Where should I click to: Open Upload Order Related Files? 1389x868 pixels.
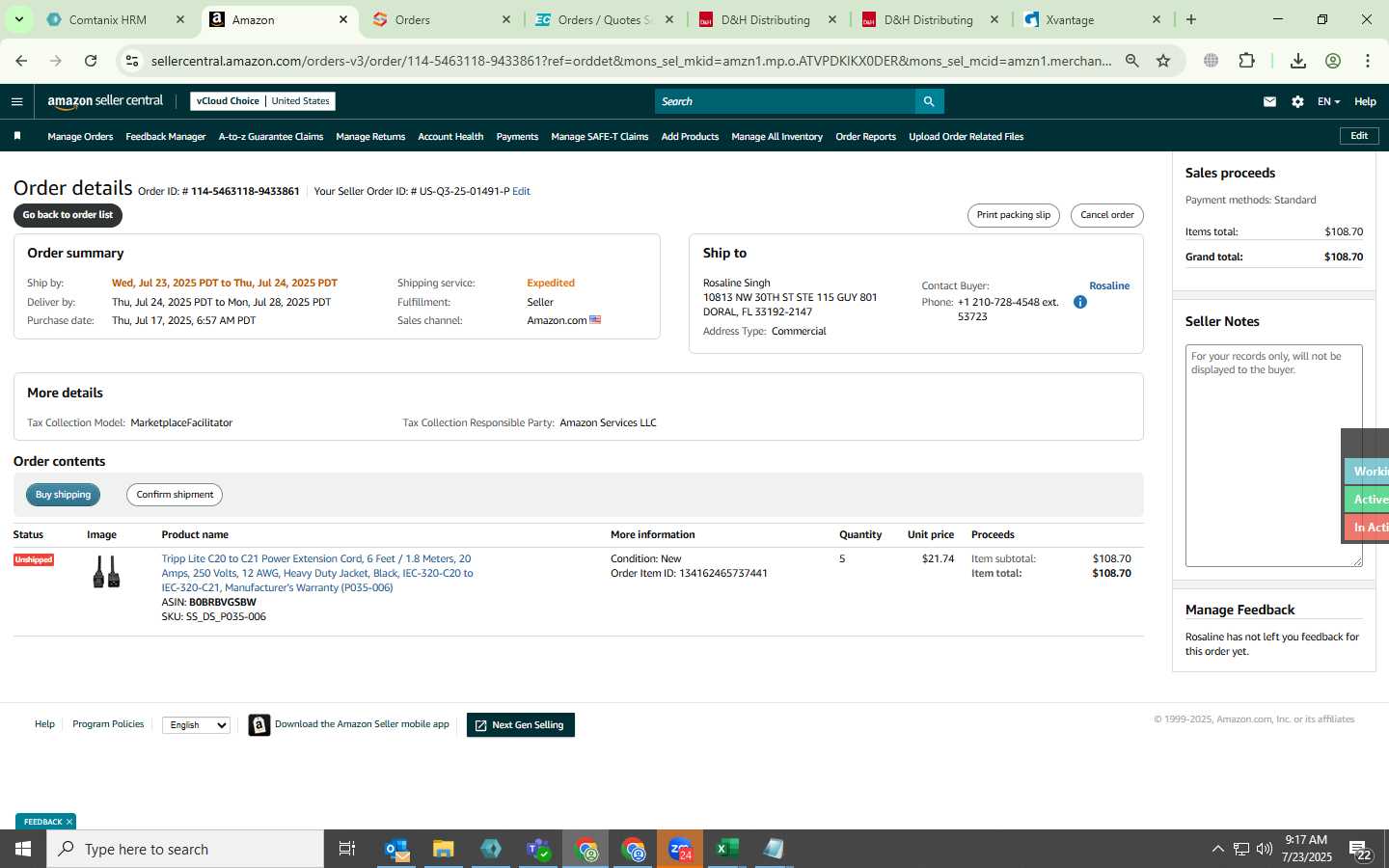966,137
